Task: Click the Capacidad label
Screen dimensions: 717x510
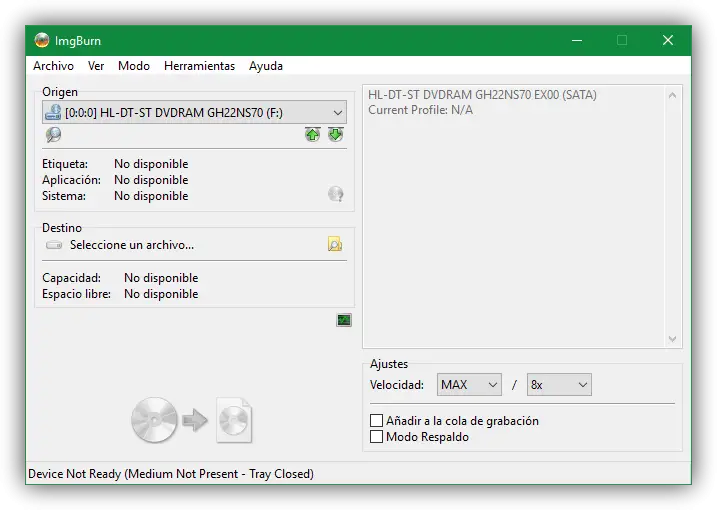Action: [x=71, y=278]
